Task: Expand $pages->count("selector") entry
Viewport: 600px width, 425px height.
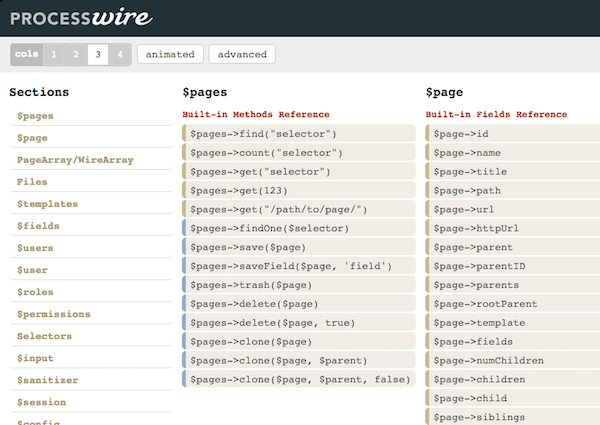Action: pos(299,153)
